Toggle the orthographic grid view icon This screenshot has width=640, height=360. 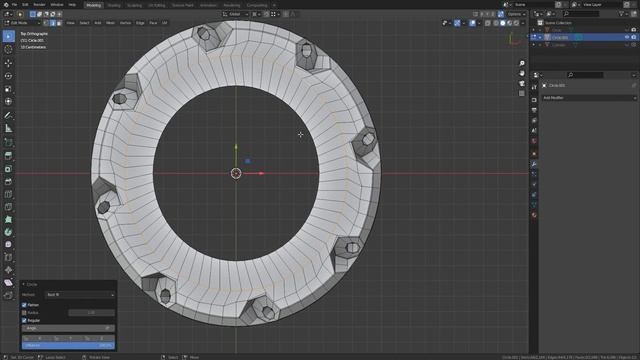(522, 93)
